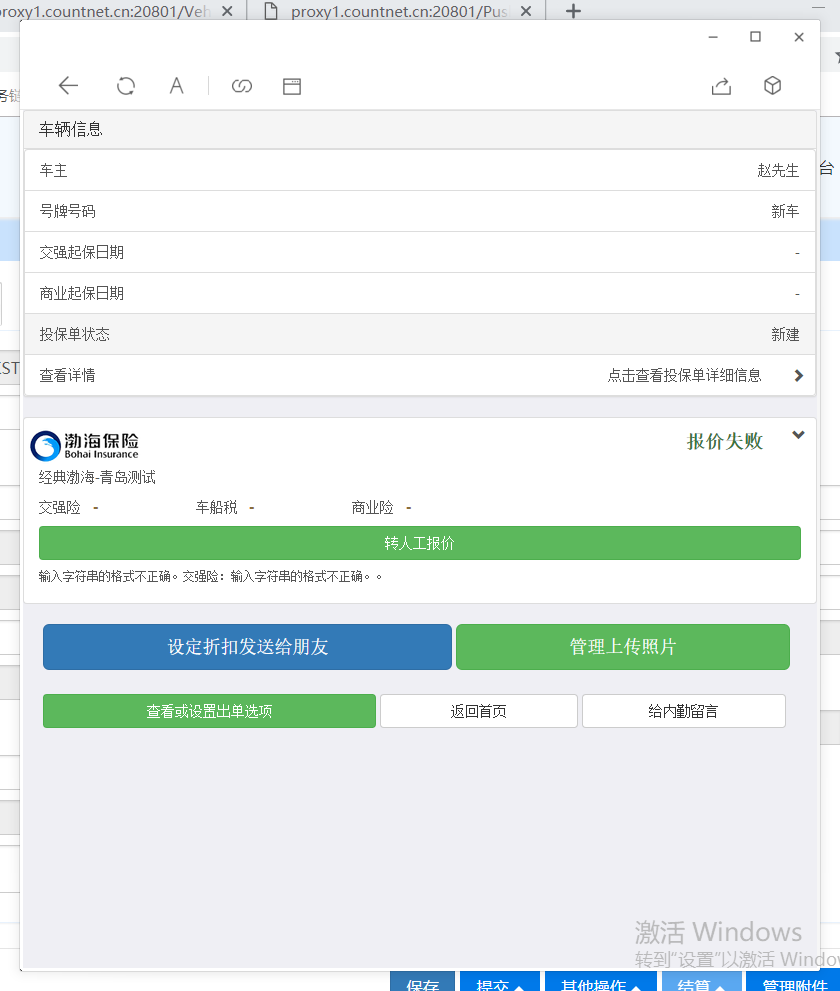Click 给内勤留言 button
Screen dimensions: 840x991
(x=683, y=711)
